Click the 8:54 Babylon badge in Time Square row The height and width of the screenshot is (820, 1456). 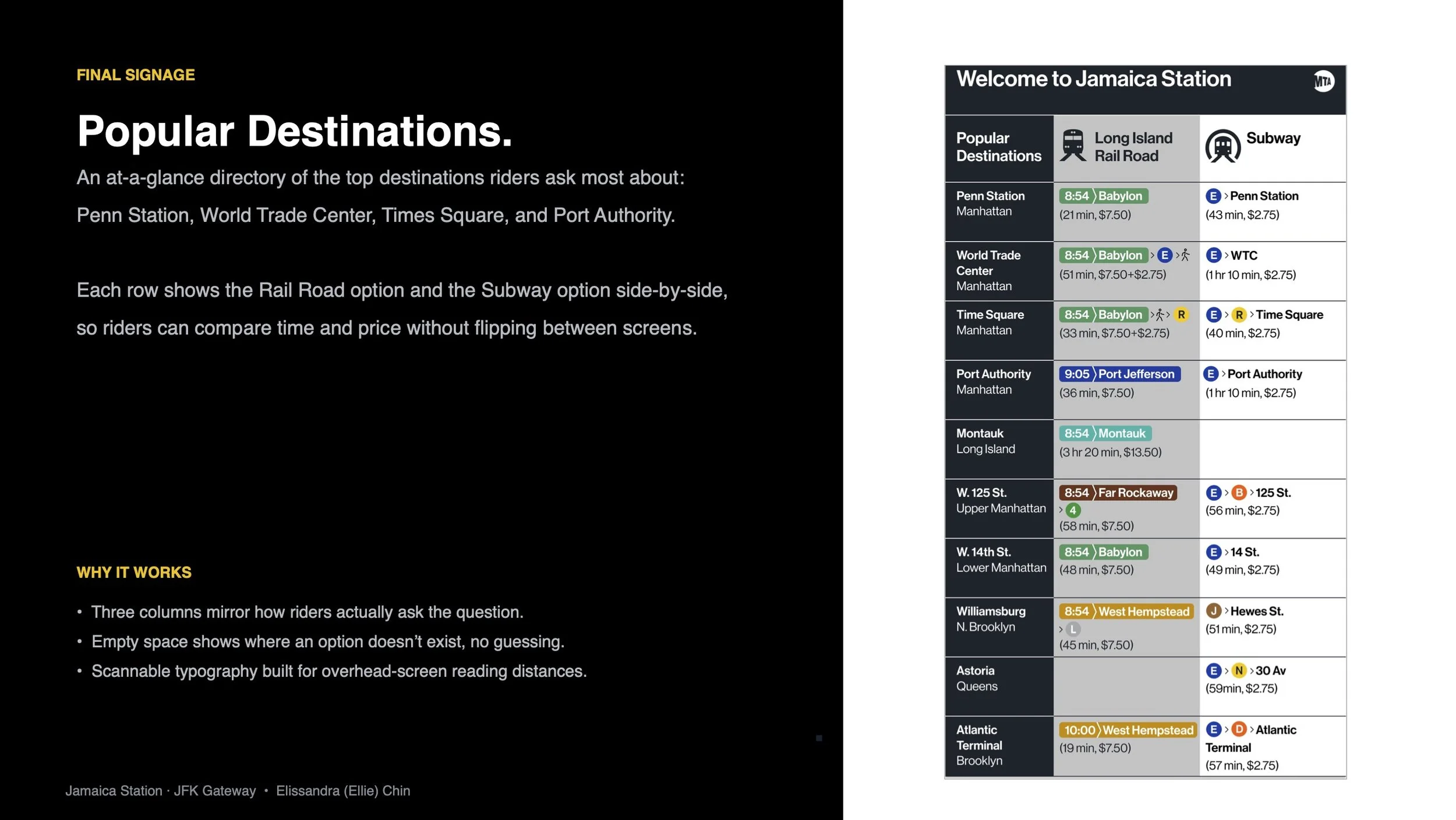pyautogui.click(x=1103, y=315)
